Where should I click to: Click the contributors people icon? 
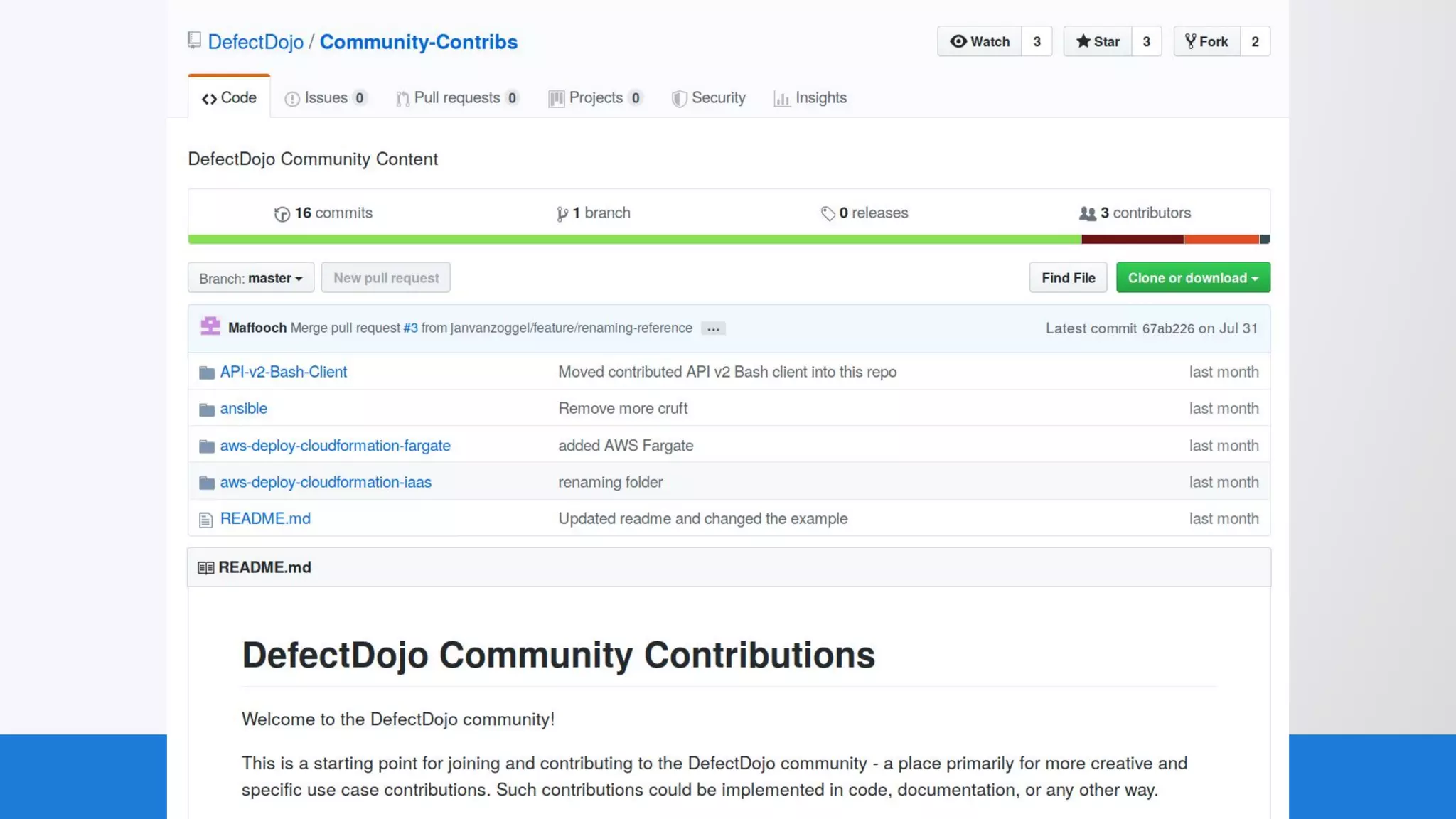(1087, 213)
